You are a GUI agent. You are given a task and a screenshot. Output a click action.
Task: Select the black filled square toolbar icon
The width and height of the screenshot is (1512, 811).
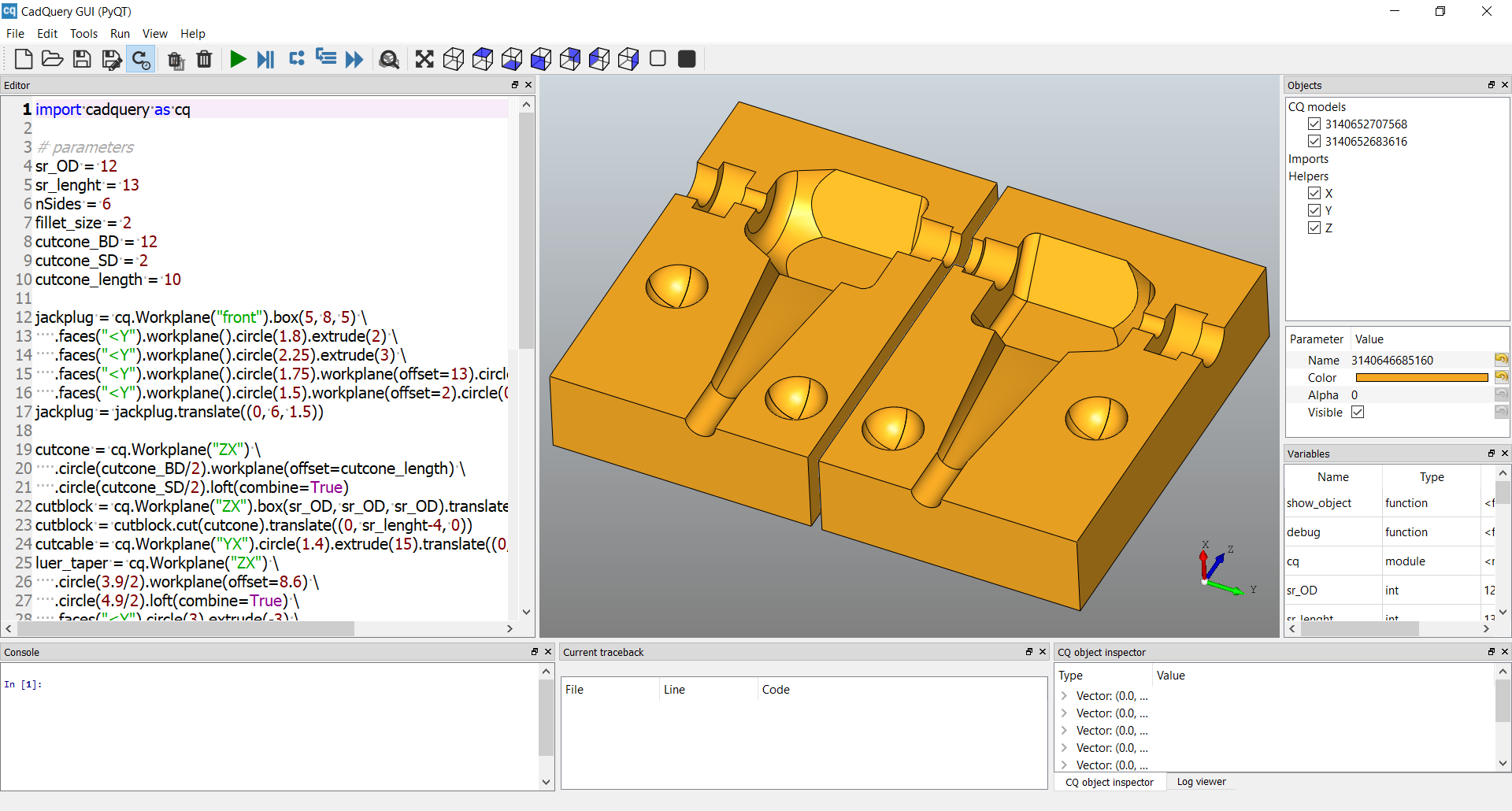click(687, 59)
